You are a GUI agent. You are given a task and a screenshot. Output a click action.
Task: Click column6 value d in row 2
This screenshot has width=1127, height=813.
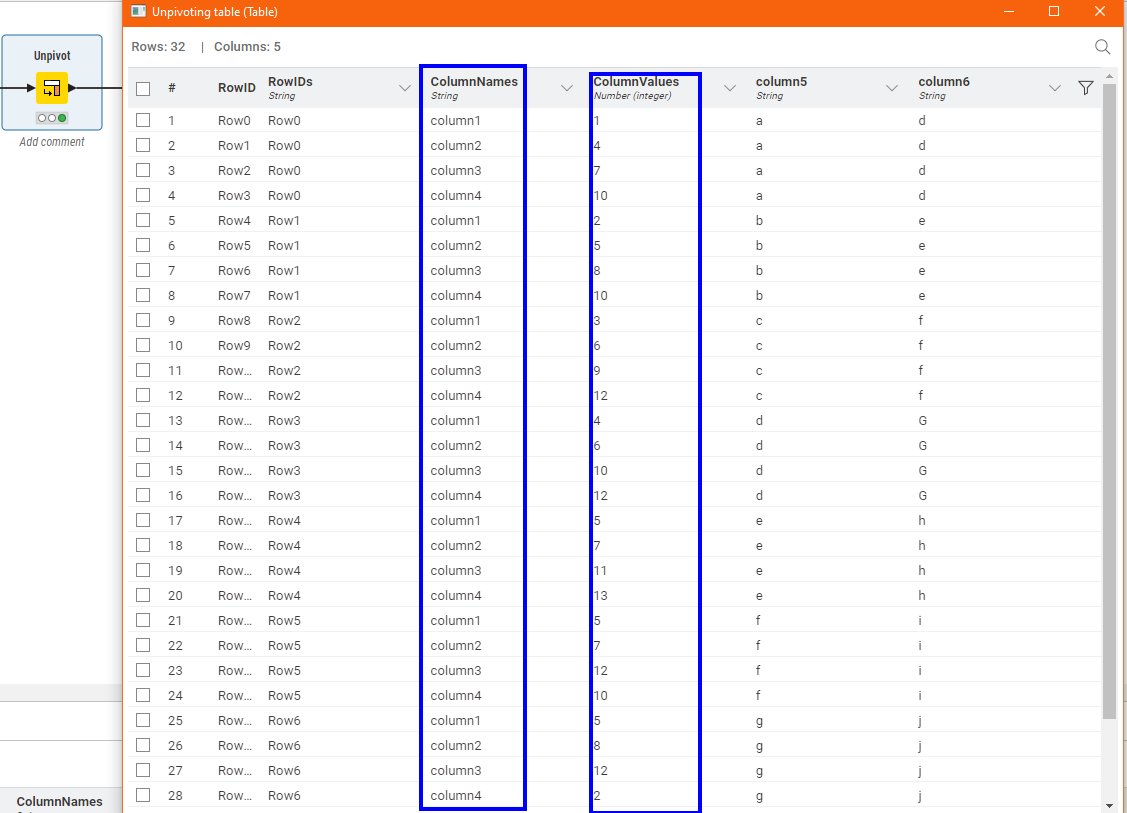point(921,145)
